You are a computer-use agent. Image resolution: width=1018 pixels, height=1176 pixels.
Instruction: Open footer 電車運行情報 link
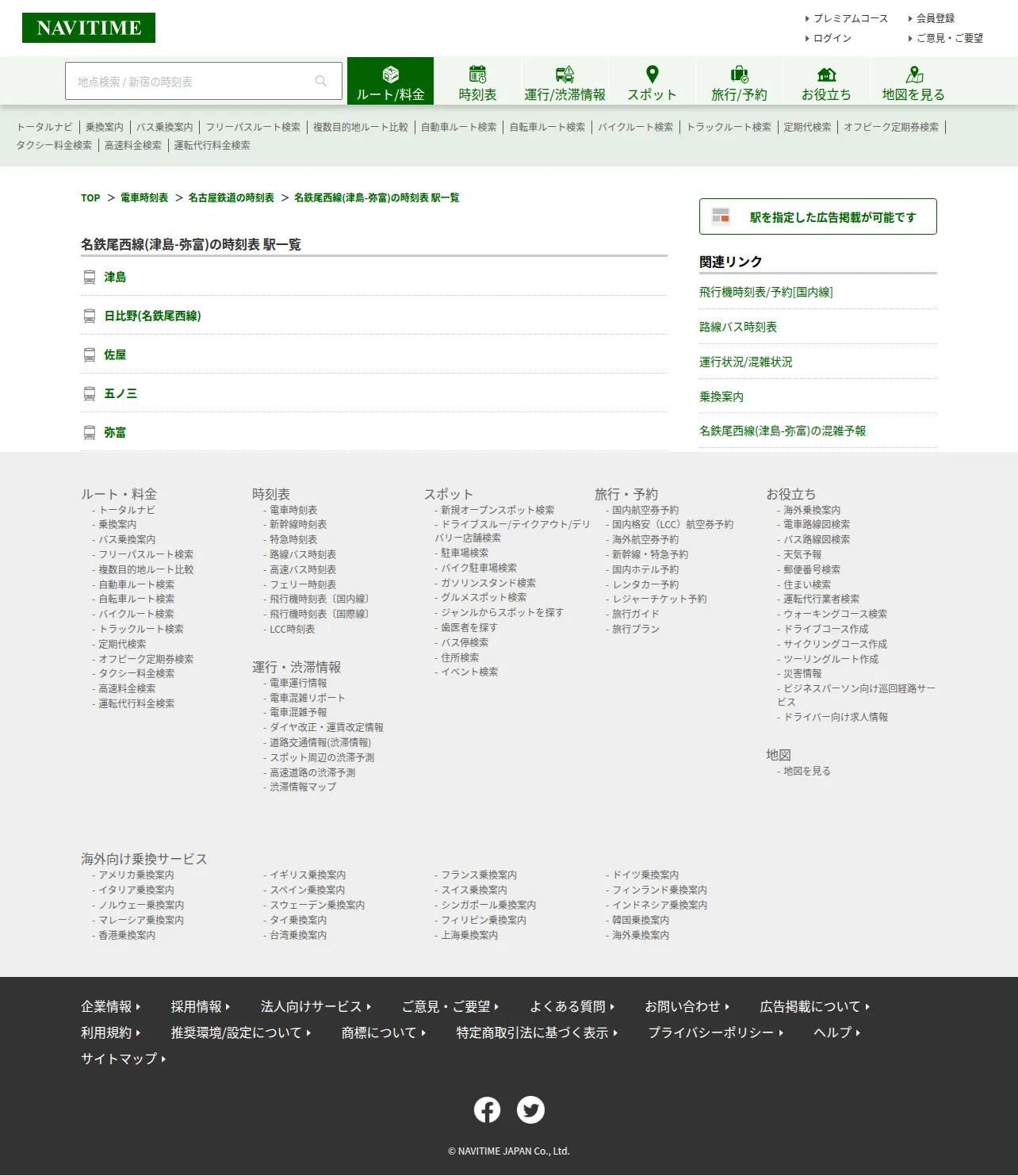point(298,683)
